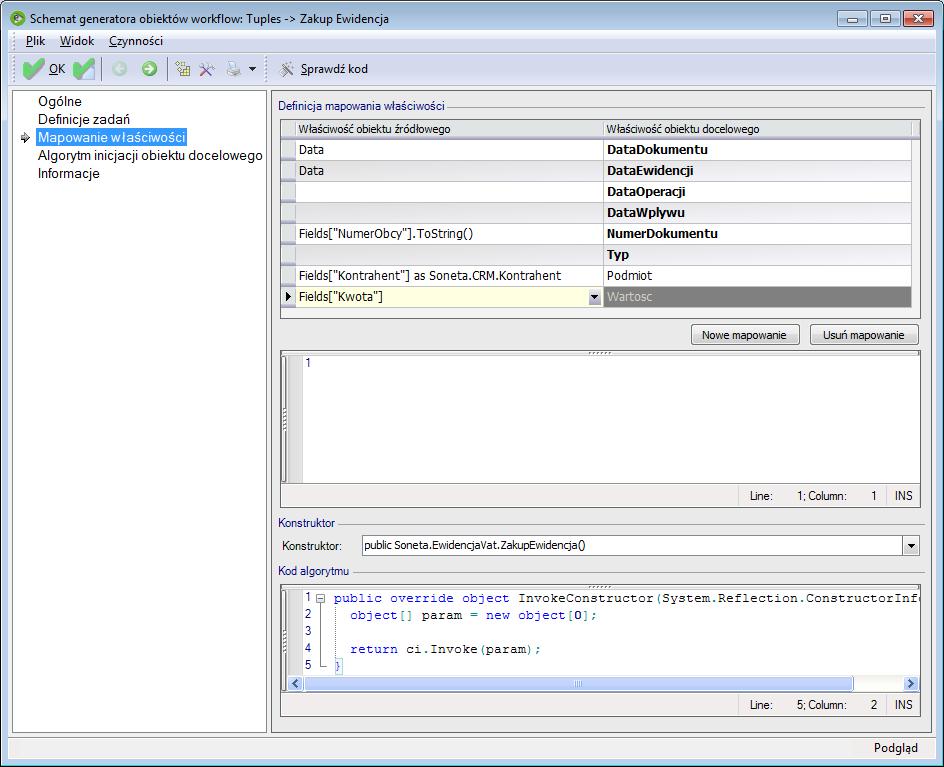The width and height of the screenshot is (944, 767).
Task: Click code line return ci.Invoke(param);
Action: click(446, 650)
